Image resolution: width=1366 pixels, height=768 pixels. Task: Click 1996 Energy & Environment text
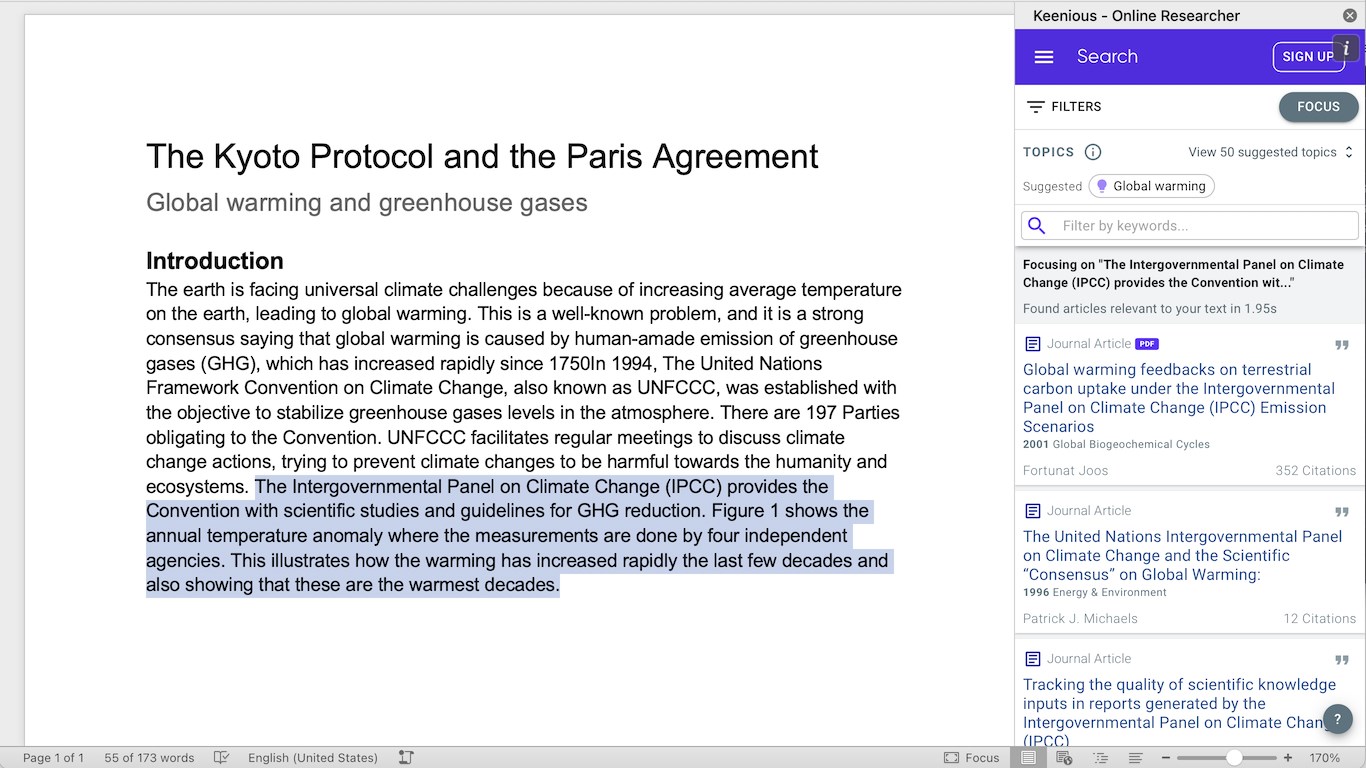pos(1095,592)
